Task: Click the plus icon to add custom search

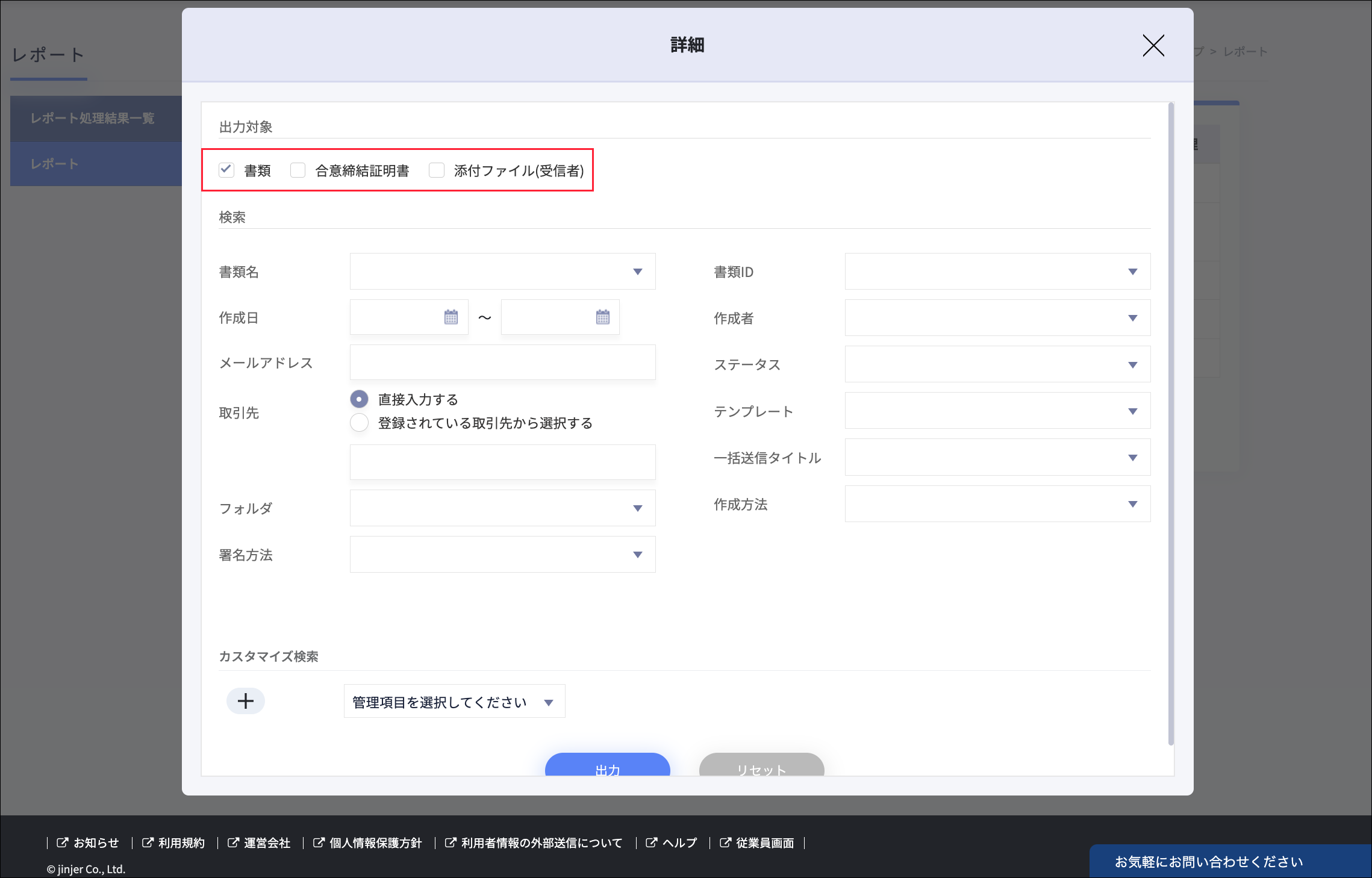Action: (245, 701)
